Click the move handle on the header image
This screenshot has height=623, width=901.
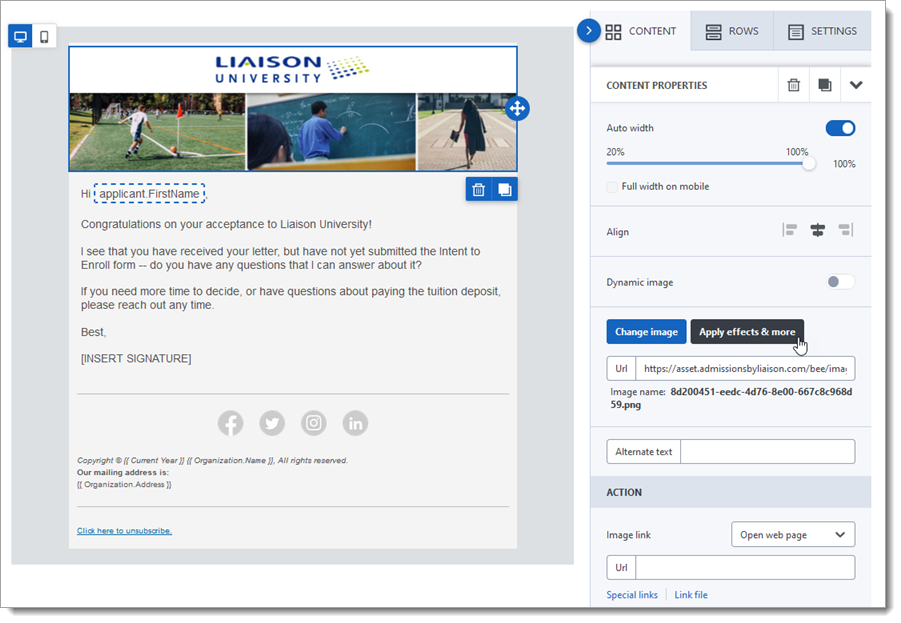(517, 108)
